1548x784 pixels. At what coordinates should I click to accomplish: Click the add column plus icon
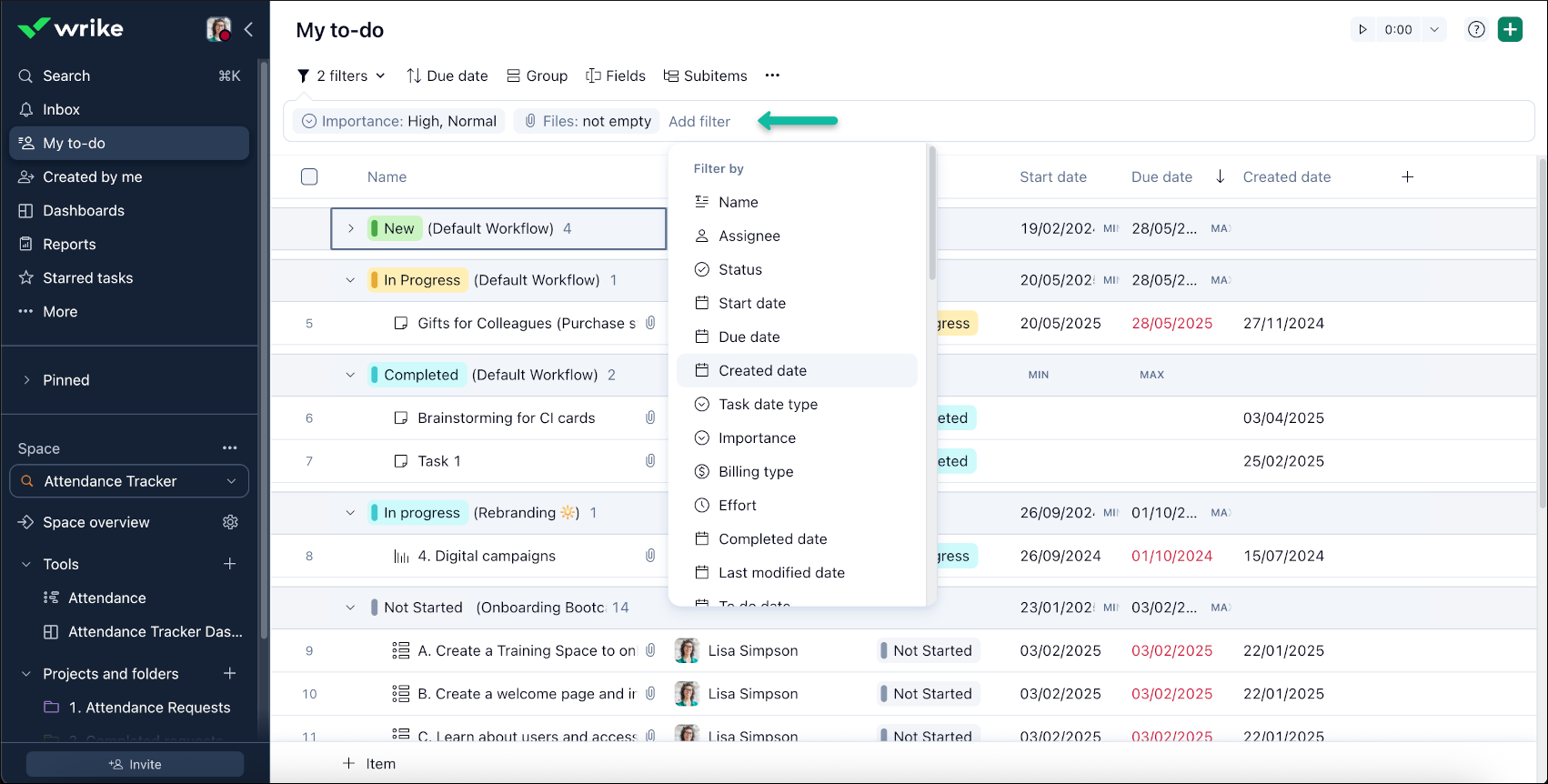coord(1407,176)
